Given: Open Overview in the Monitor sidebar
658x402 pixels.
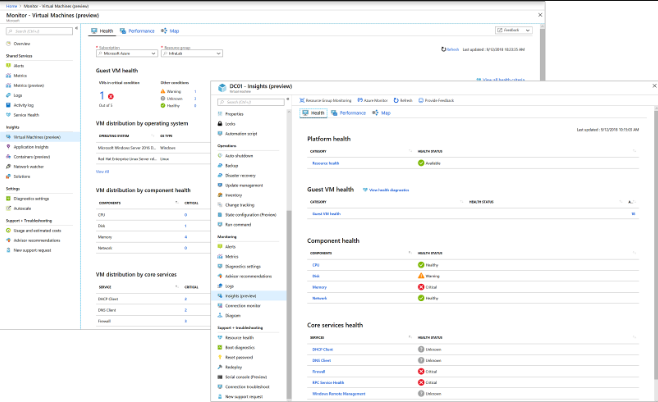Looking at the screenshot, I should point(21,44).
